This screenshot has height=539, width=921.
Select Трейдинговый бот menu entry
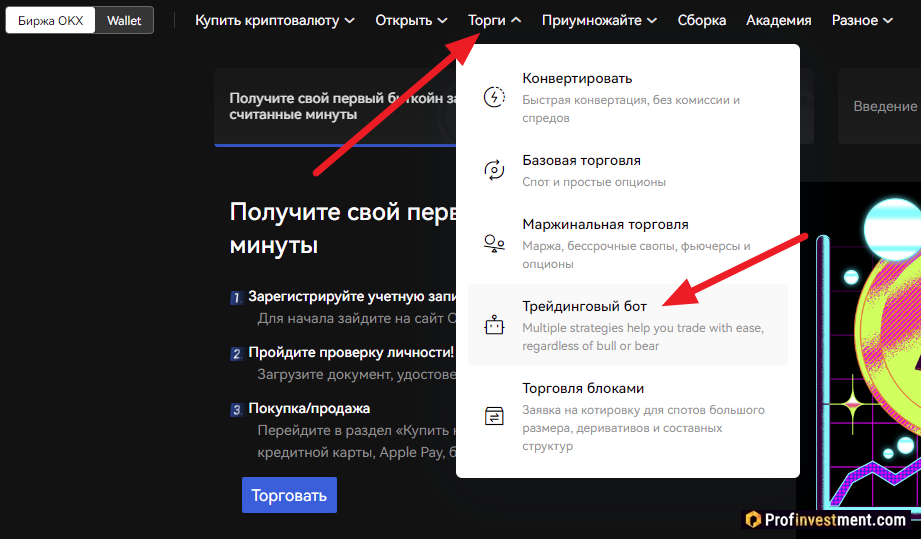point(627,325)
